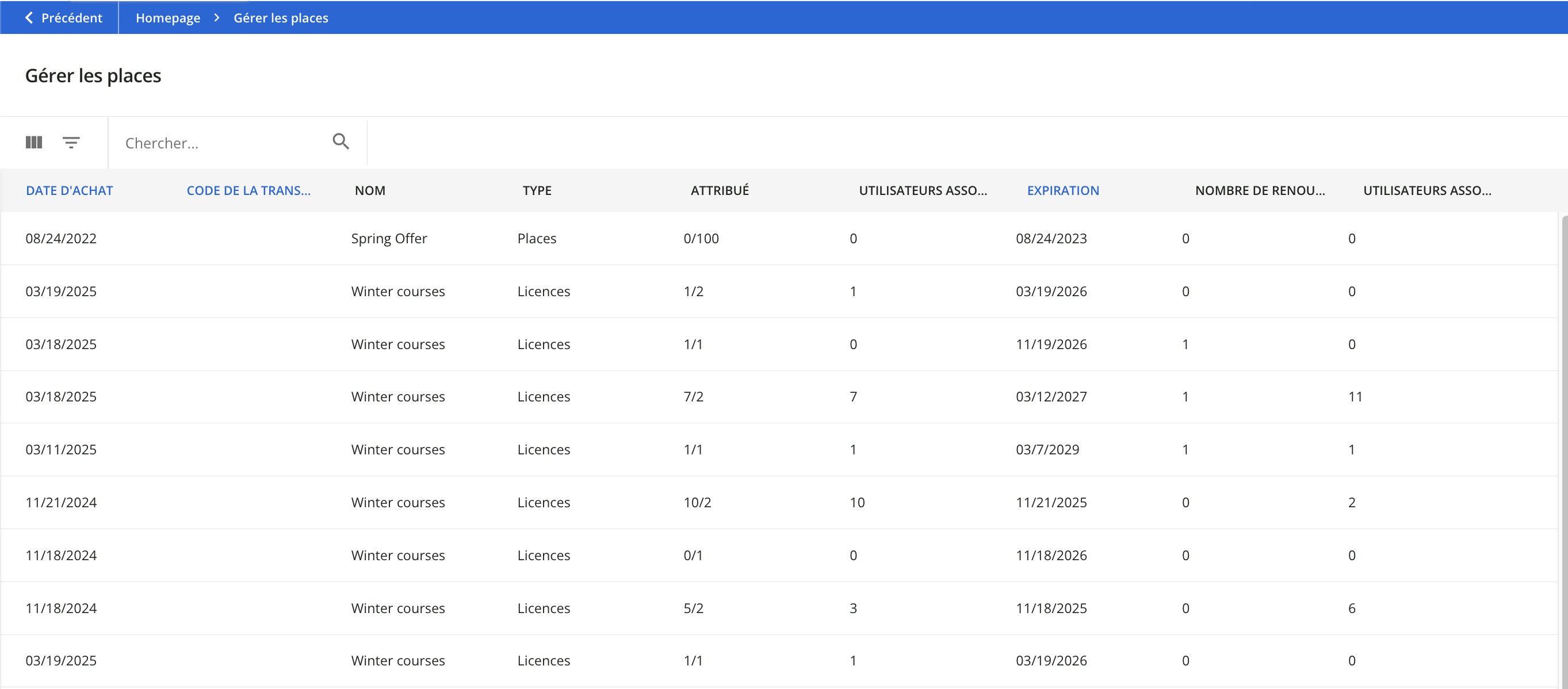This screenshot has height=689, width=1568.
Task: Click expiration date 11/18/2026
Action: pos(1051,556)
